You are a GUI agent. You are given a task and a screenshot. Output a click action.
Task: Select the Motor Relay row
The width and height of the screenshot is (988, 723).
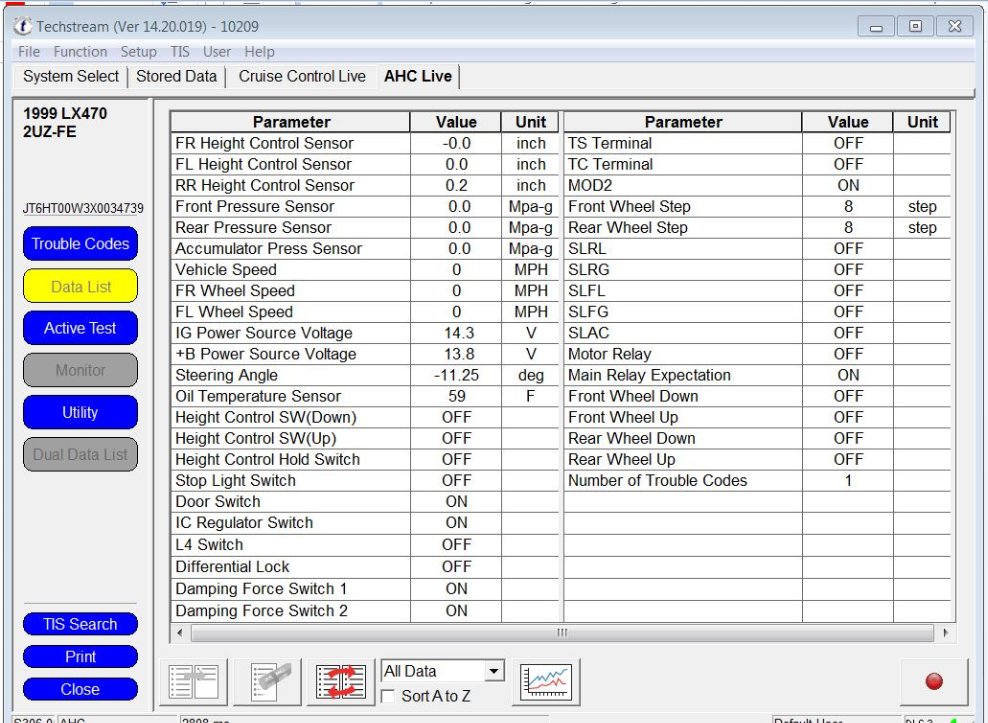[x=757, y=354]
